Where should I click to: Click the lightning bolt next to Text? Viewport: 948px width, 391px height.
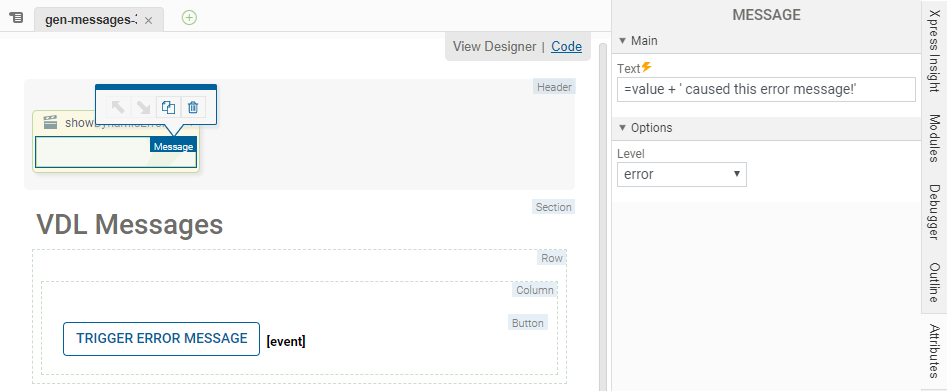point(647,67)
